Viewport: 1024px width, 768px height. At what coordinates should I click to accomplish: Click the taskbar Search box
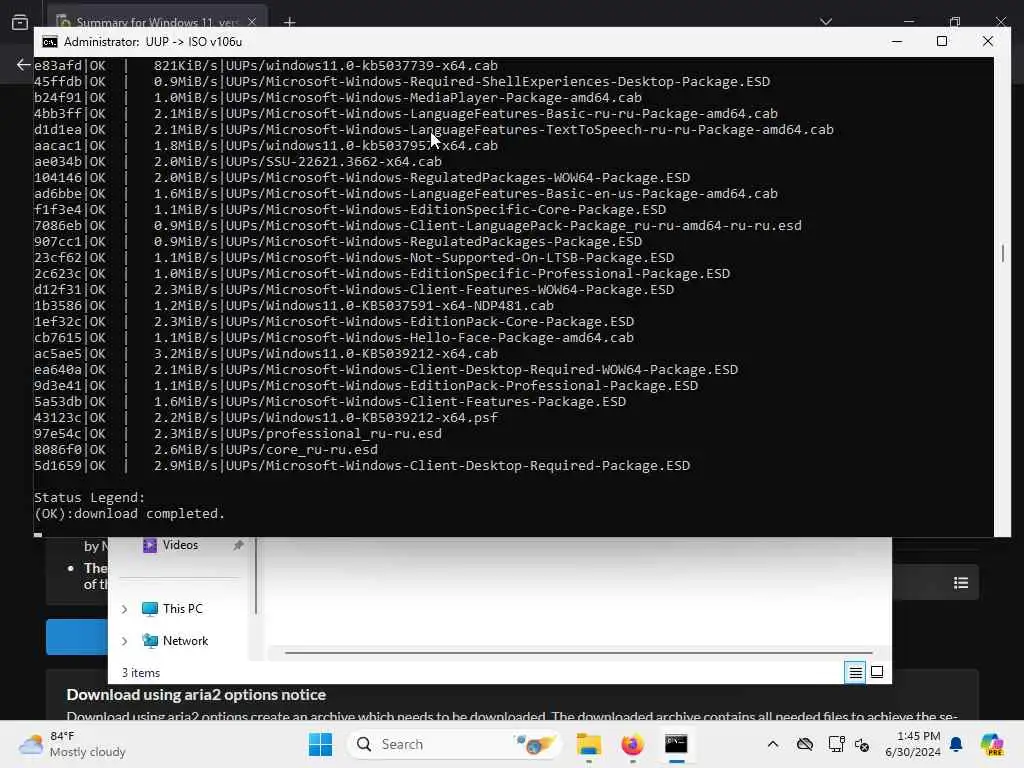point(455,744)
